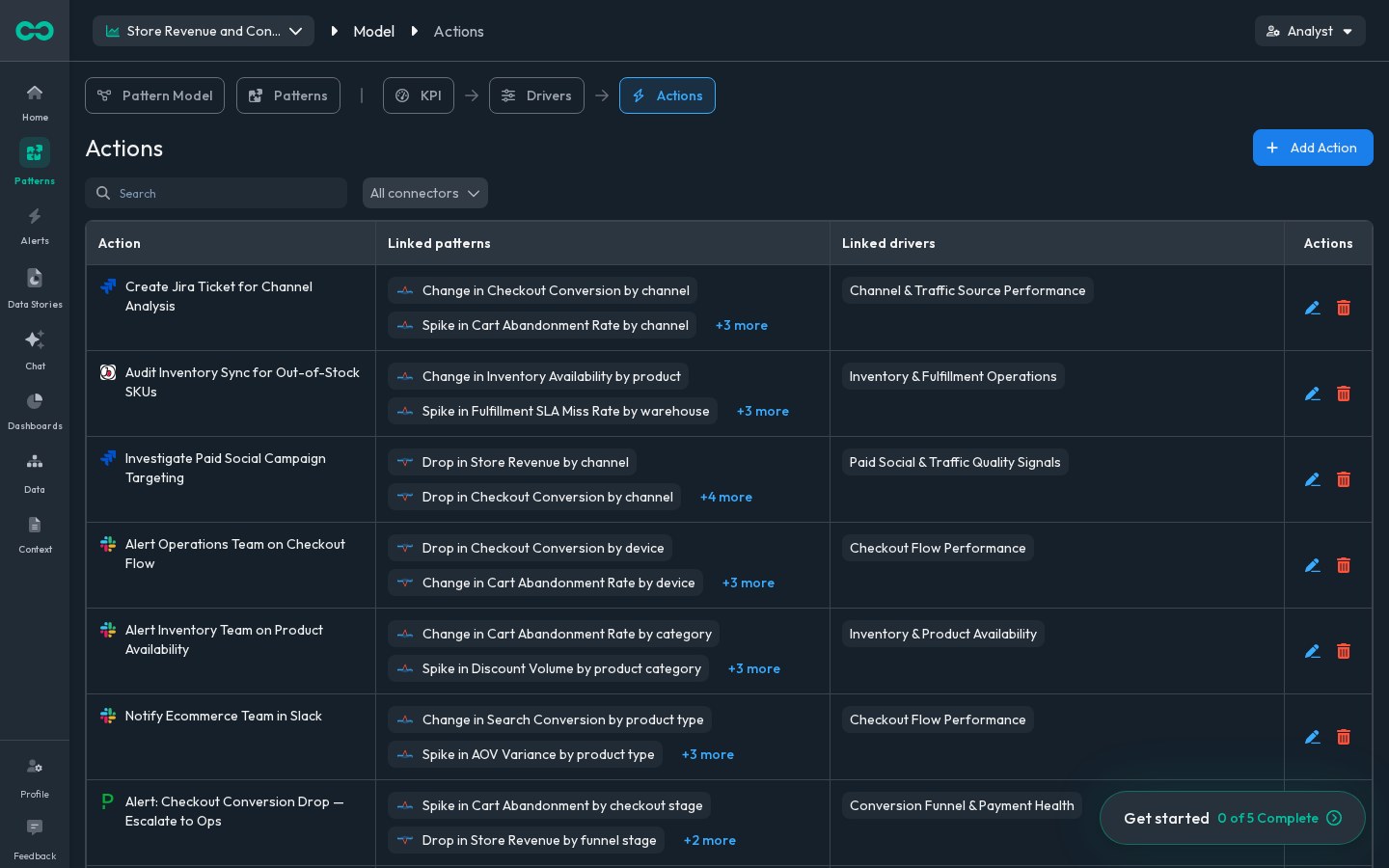
Task: Open Context in the sidebar
Action: [x=35, y=534]
